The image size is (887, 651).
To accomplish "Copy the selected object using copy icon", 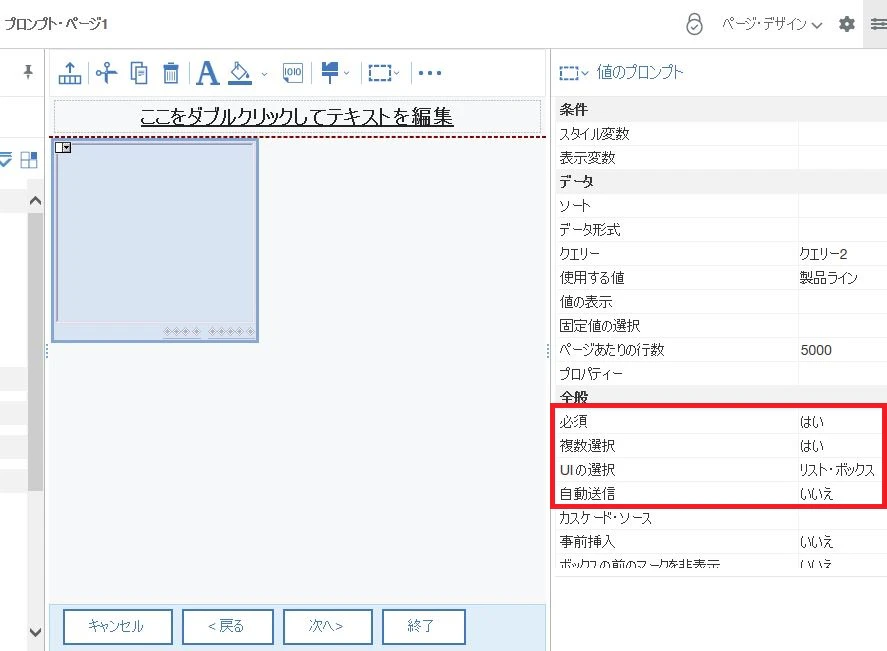I will [x=139, y=73].
